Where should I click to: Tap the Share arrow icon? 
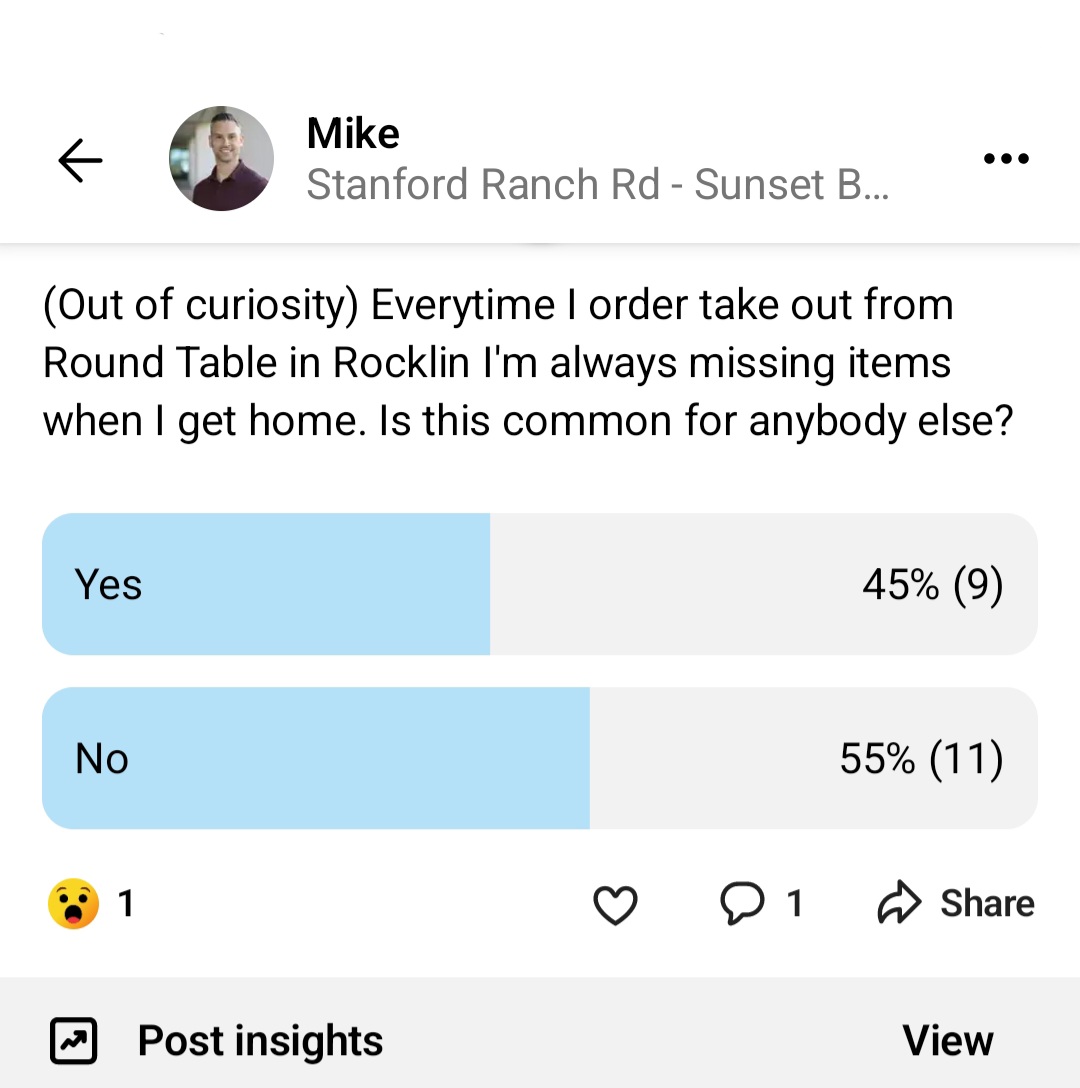pyautogui.click(x=898, y=903)
